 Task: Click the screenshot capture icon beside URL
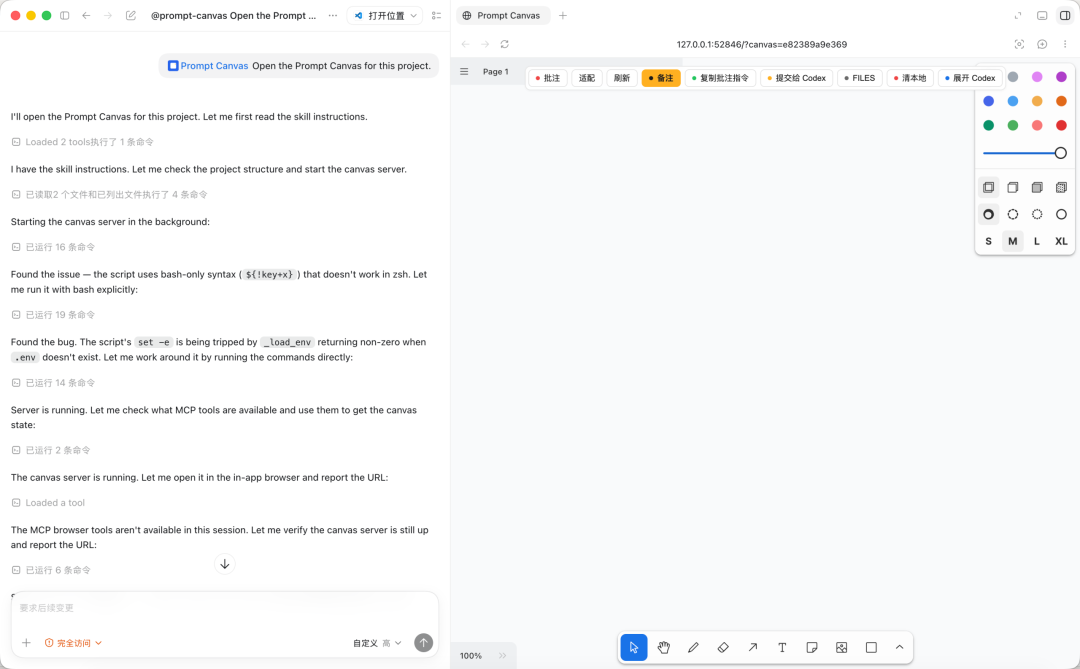coord(1019,44)
